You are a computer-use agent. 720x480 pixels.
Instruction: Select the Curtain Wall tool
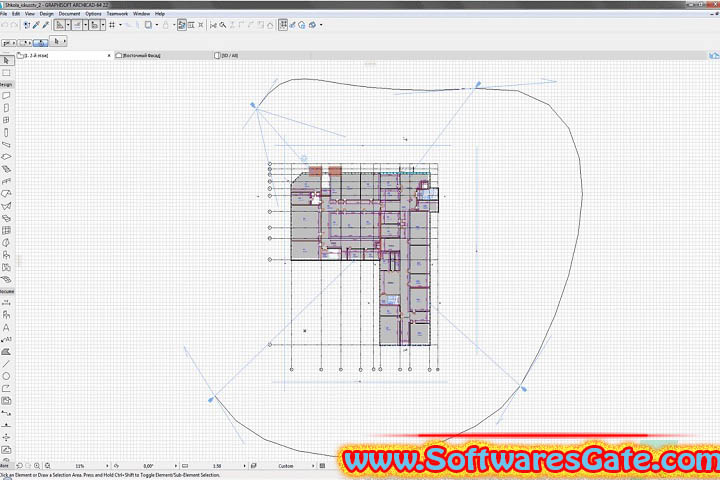(x=6, y=230)
